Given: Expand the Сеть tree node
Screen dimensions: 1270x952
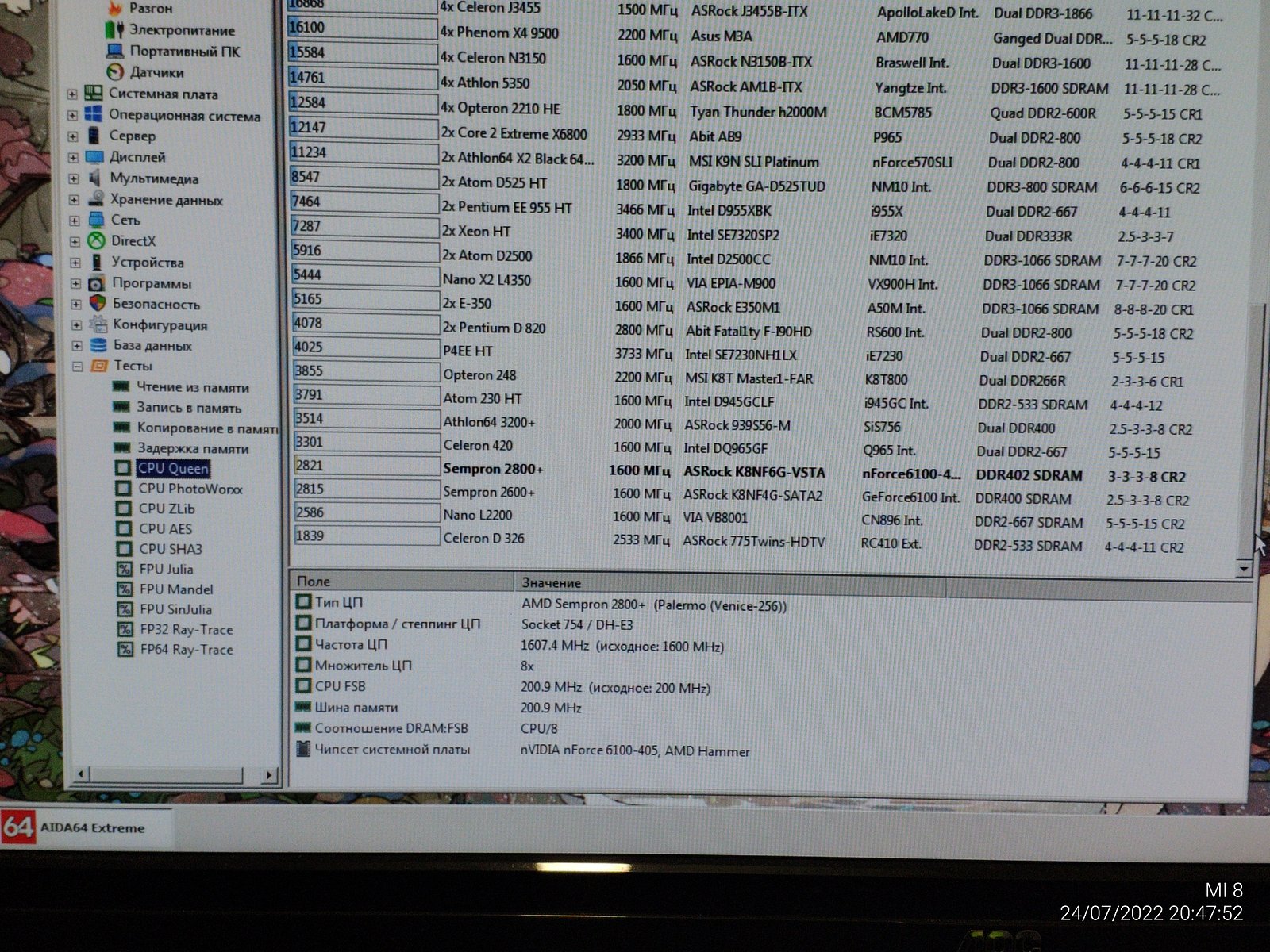Looking at the screenshot, I should point(75,221).
